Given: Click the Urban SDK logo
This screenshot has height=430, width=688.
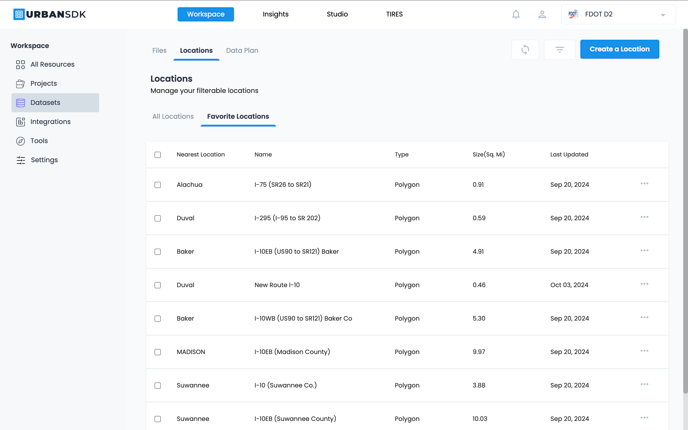Looking at the screenshot, I should [x=49, y=15].
